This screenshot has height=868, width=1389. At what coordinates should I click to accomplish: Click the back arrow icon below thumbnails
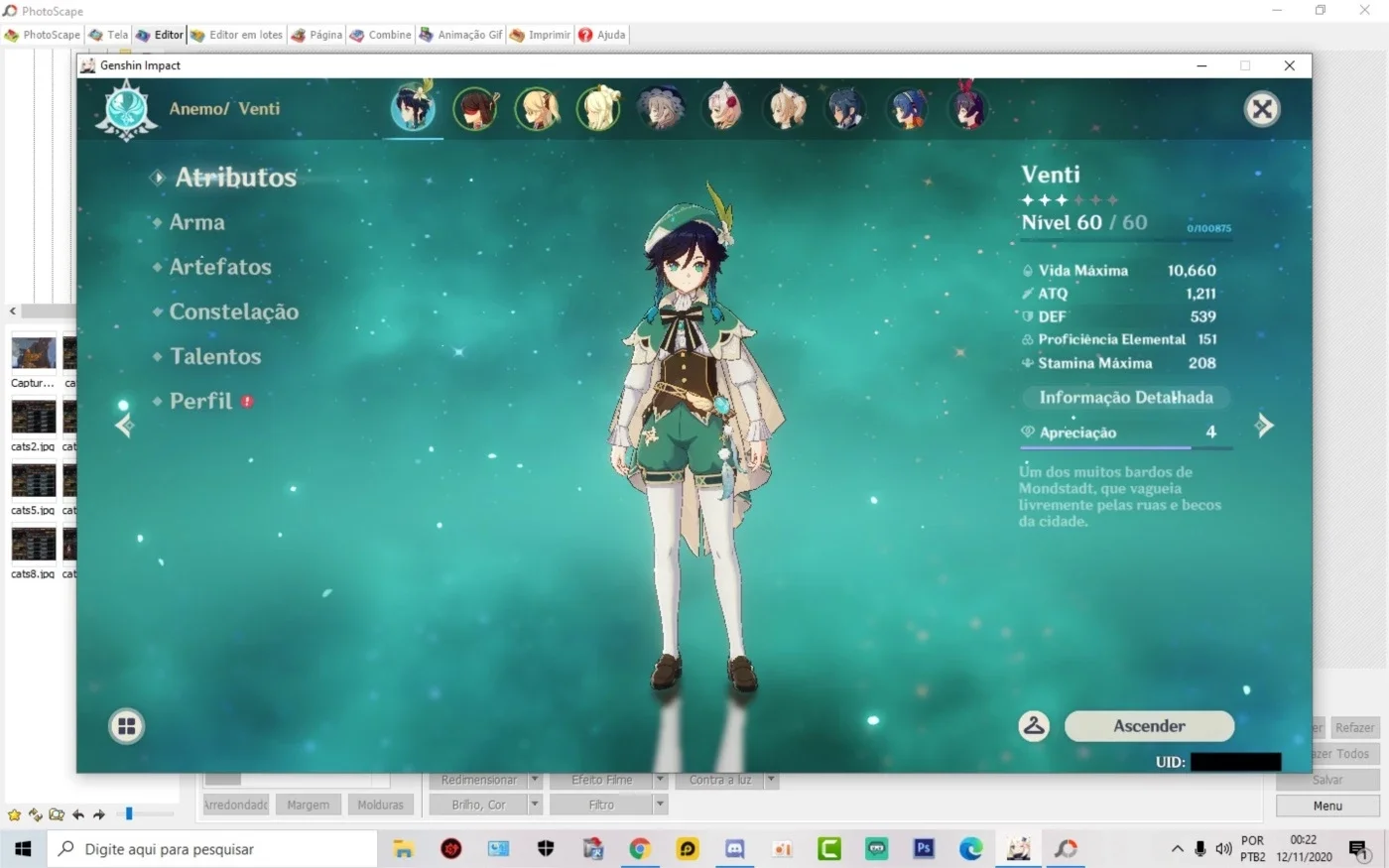coord(77,814)
